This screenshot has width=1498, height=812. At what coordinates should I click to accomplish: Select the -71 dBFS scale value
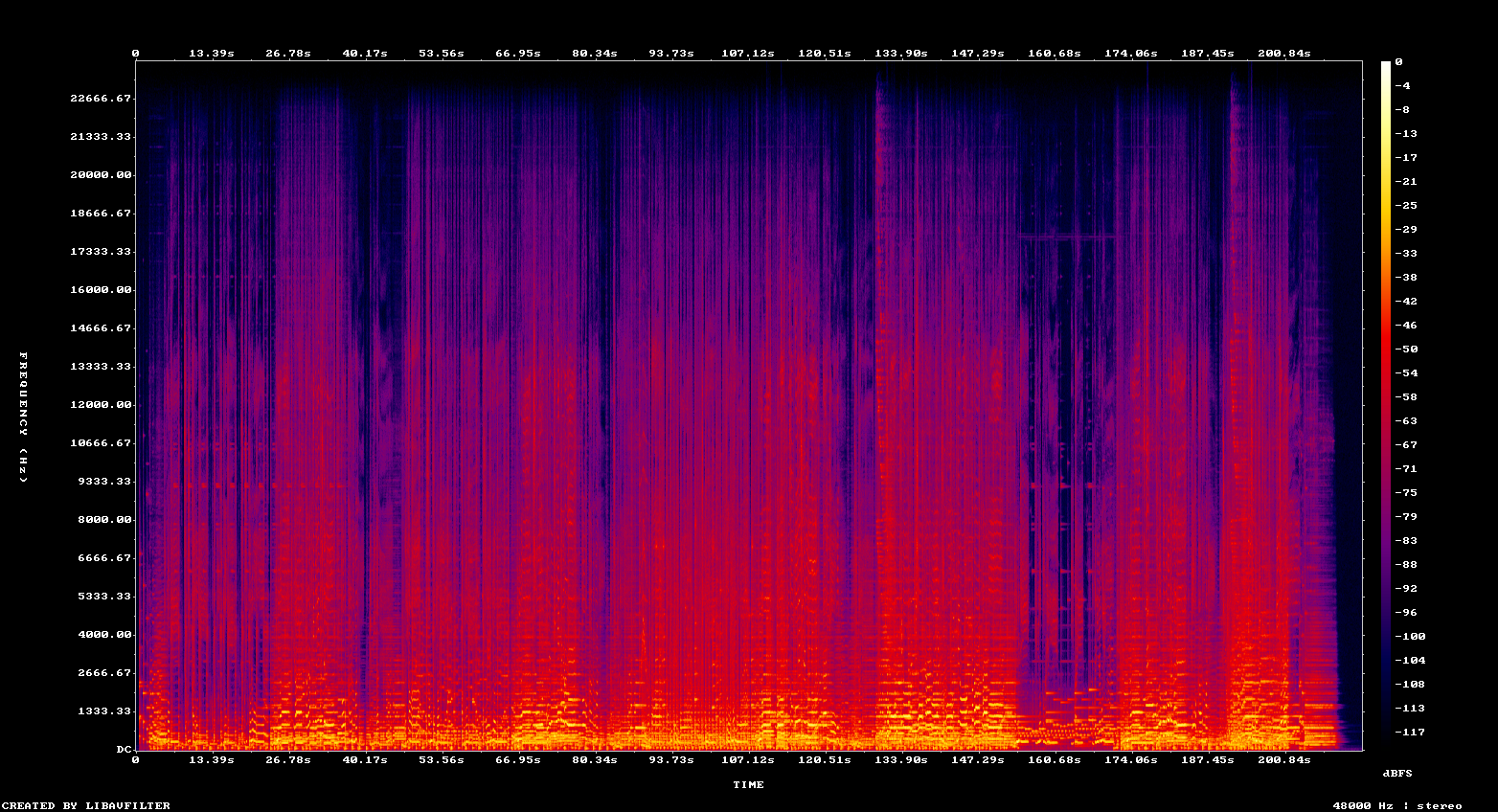1406,469
